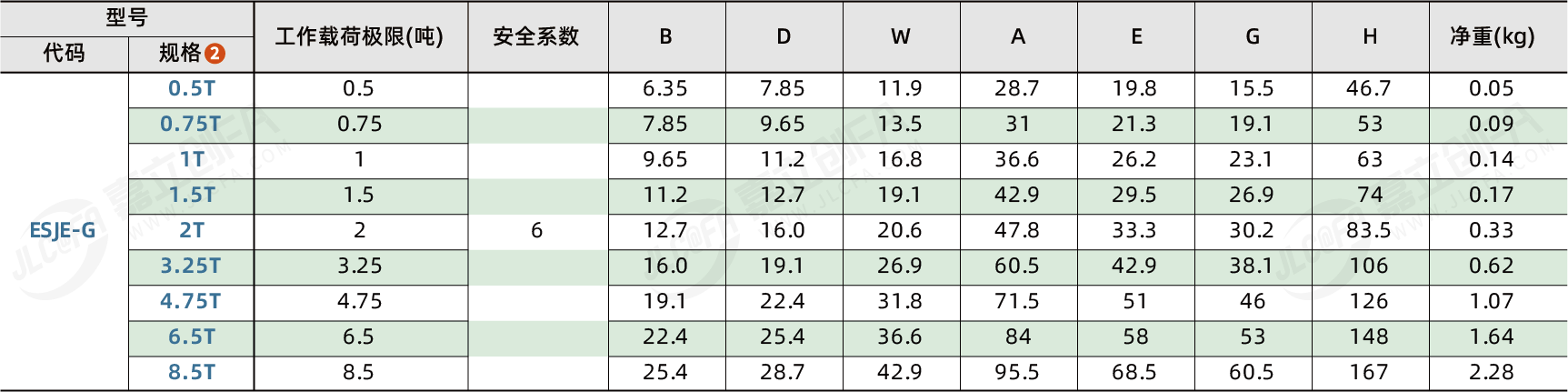Click the 净重(kg) column header

pyautogui.click(x=1493, y=36)
